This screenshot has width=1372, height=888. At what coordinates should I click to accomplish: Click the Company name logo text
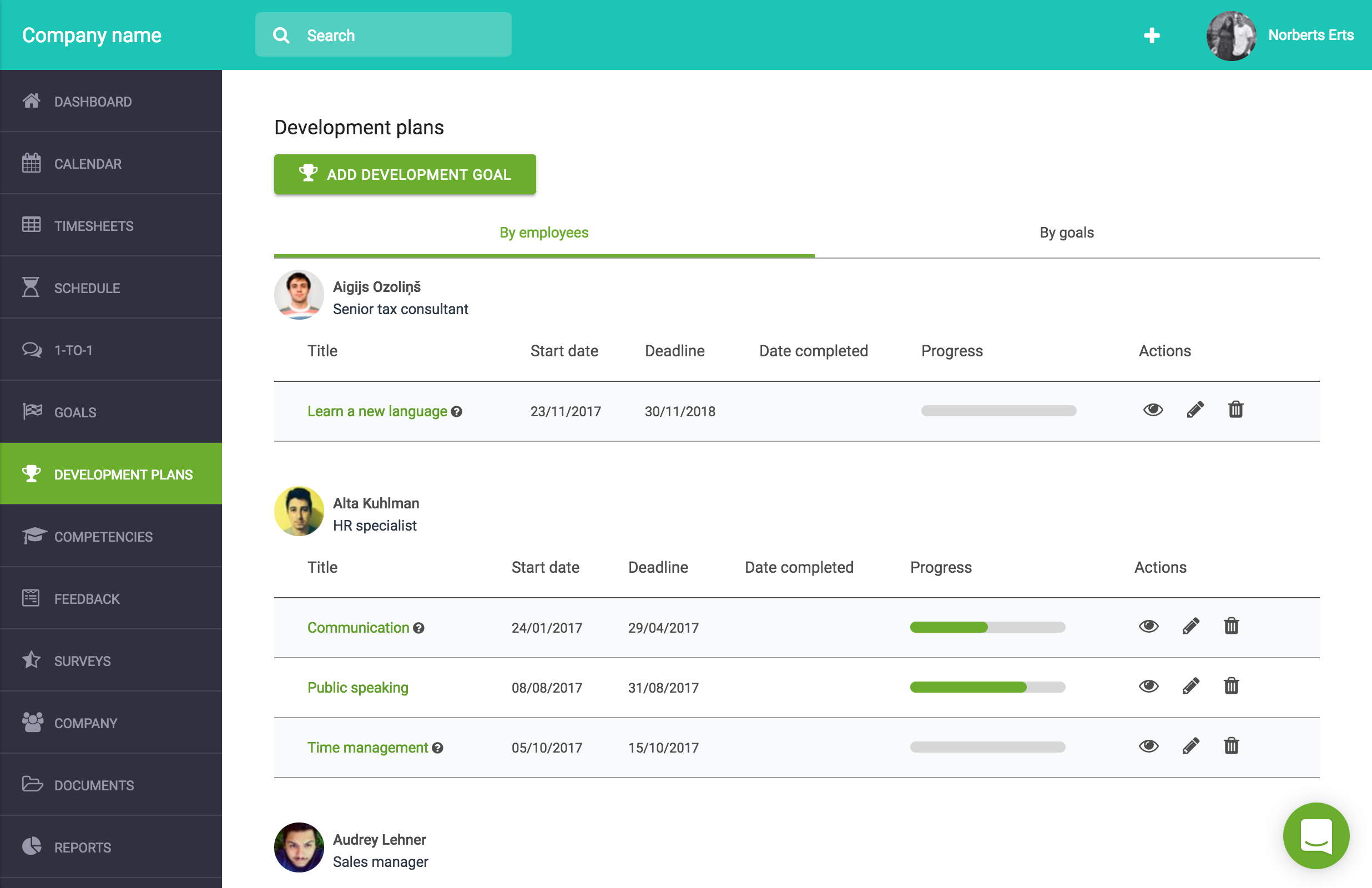(92, 36)
